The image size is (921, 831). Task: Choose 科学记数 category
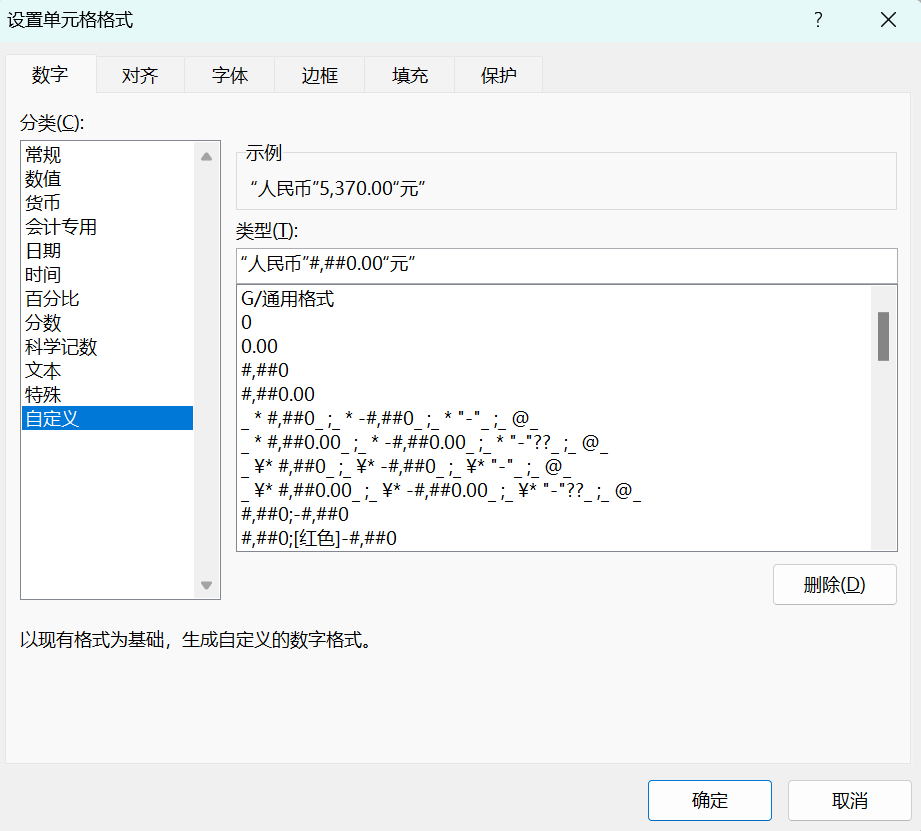pos(107,346)
